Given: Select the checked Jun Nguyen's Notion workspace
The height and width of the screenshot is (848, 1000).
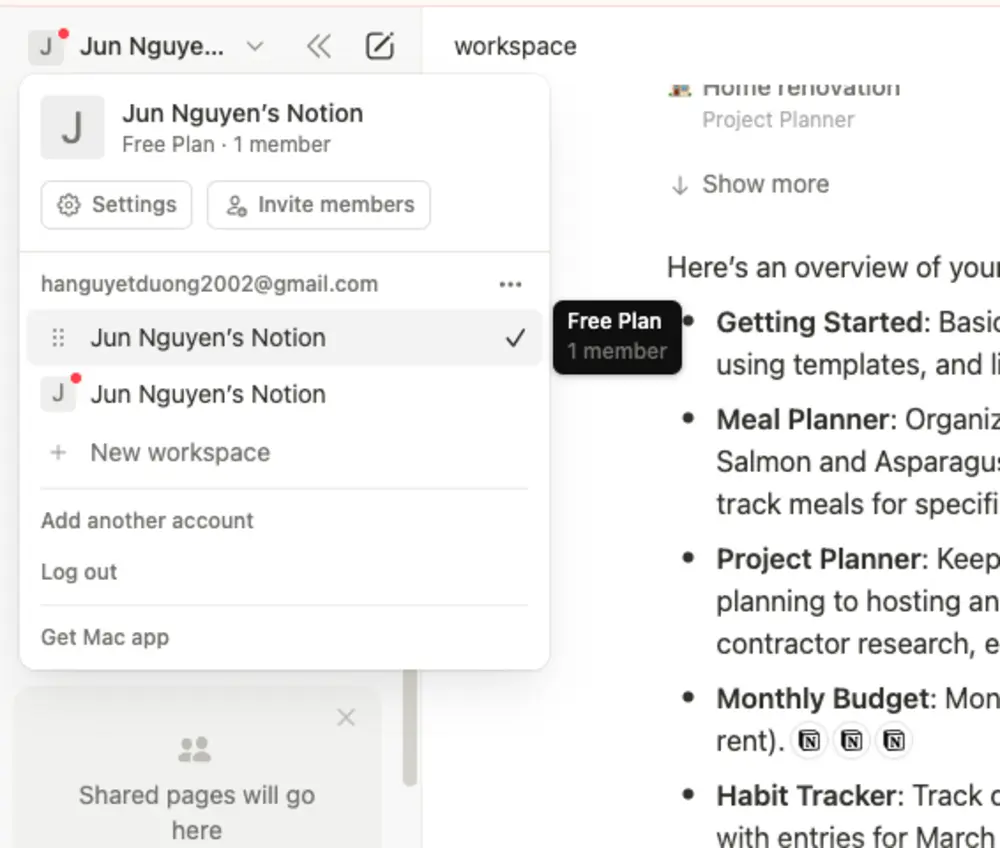Looking at the screenshot, I should click(284, 337).
